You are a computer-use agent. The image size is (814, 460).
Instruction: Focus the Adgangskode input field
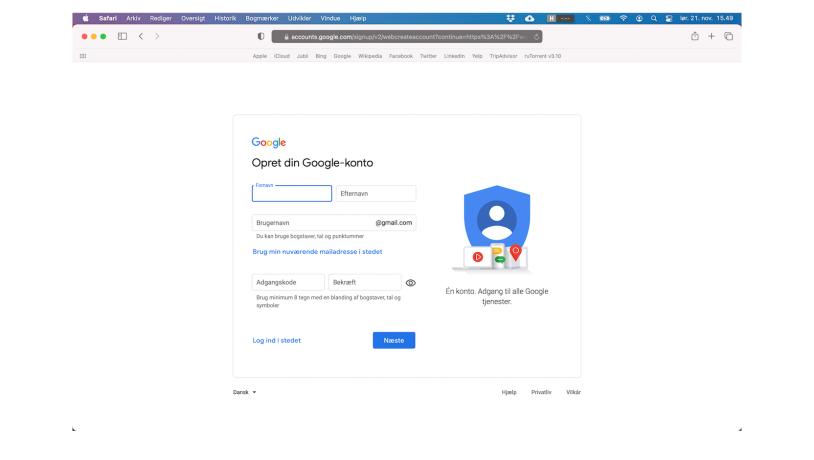click(x=288, y=282)
